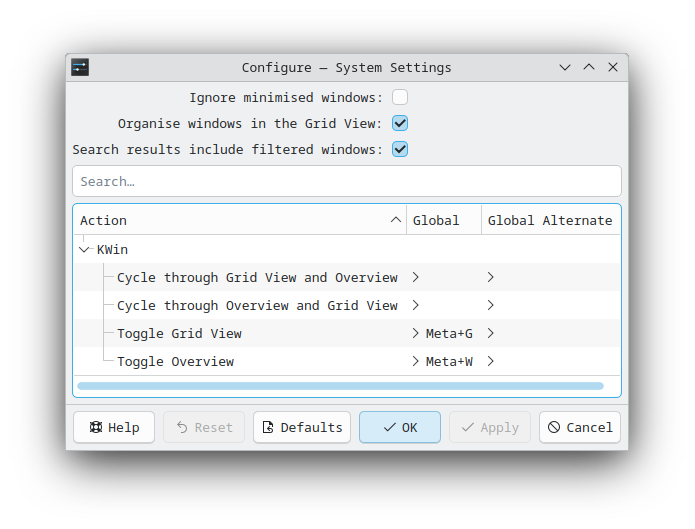This screenshot has height=529, width=695.
Task: Click the Defaults document icon button
Action: coord(302,427)
